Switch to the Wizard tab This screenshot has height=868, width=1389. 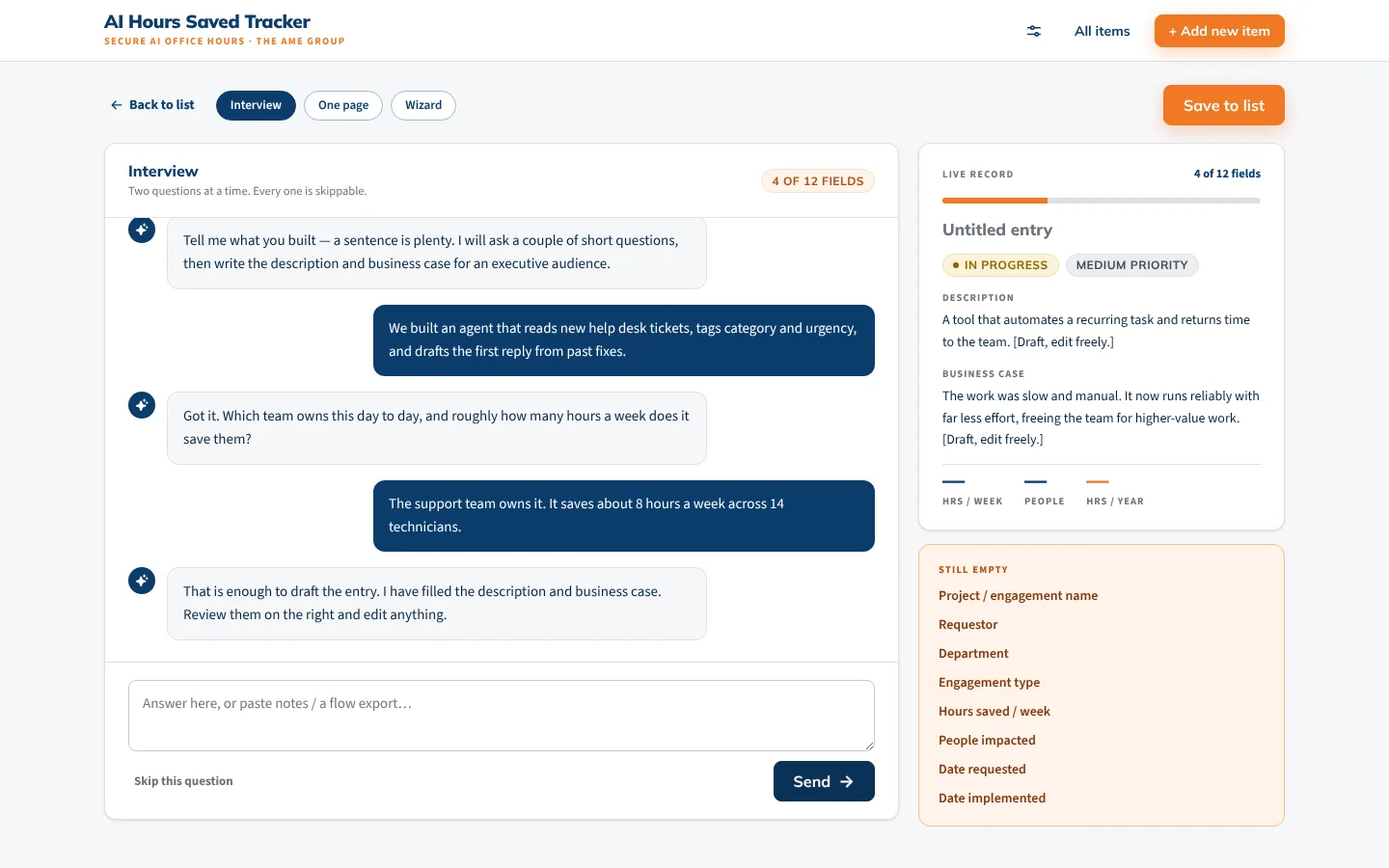(423, 105)
